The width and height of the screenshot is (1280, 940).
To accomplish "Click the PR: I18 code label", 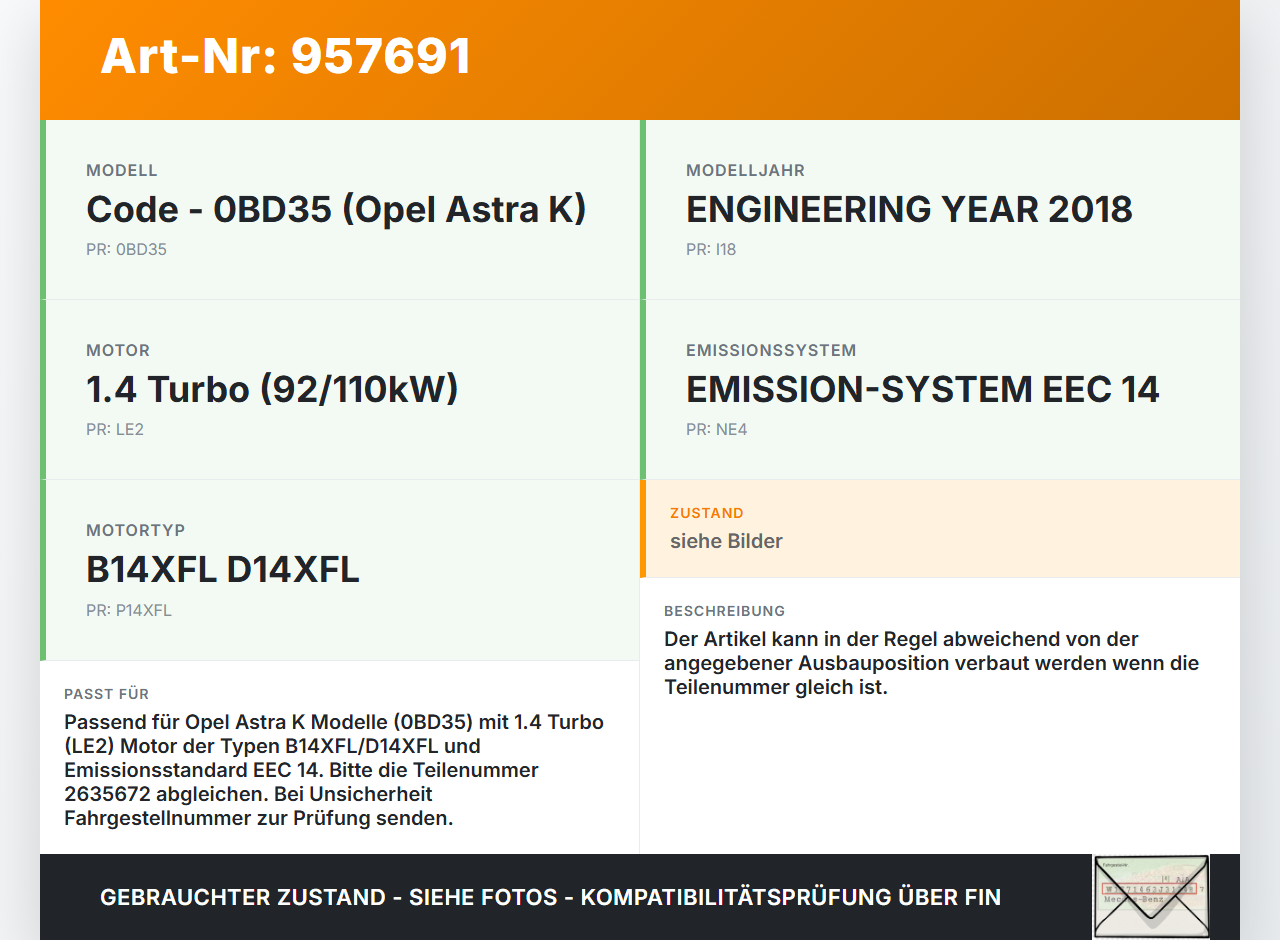I will (x=710, y=250).
